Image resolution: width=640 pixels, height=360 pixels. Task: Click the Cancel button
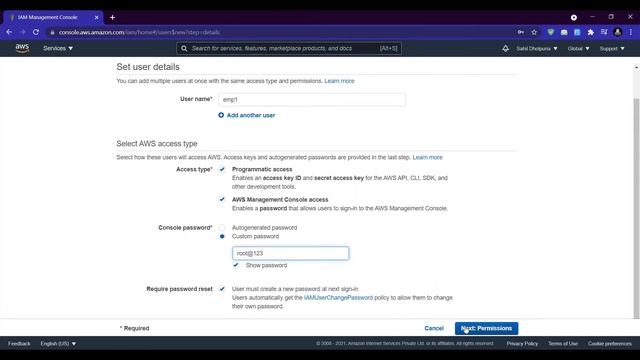pos(434,328)
